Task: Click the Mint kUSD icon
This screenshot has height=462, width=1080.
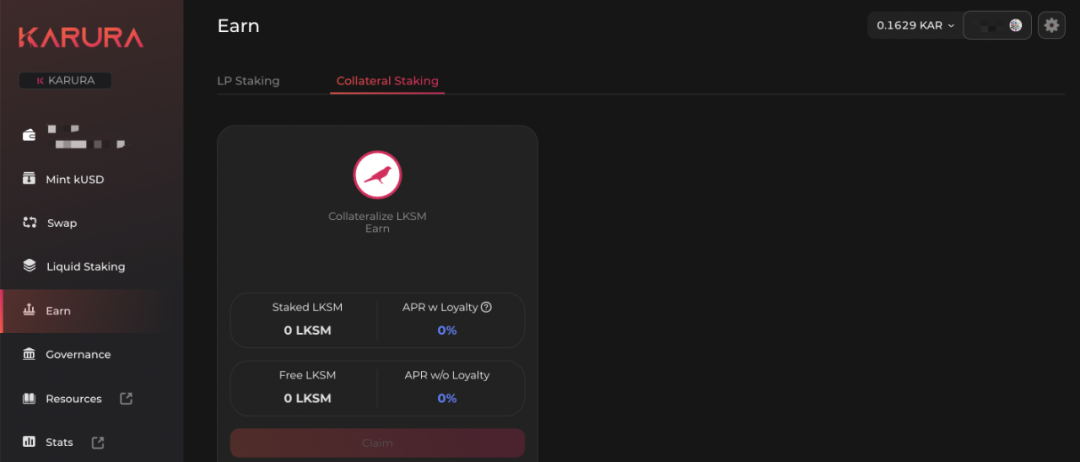Action: [x=29, y=179]
